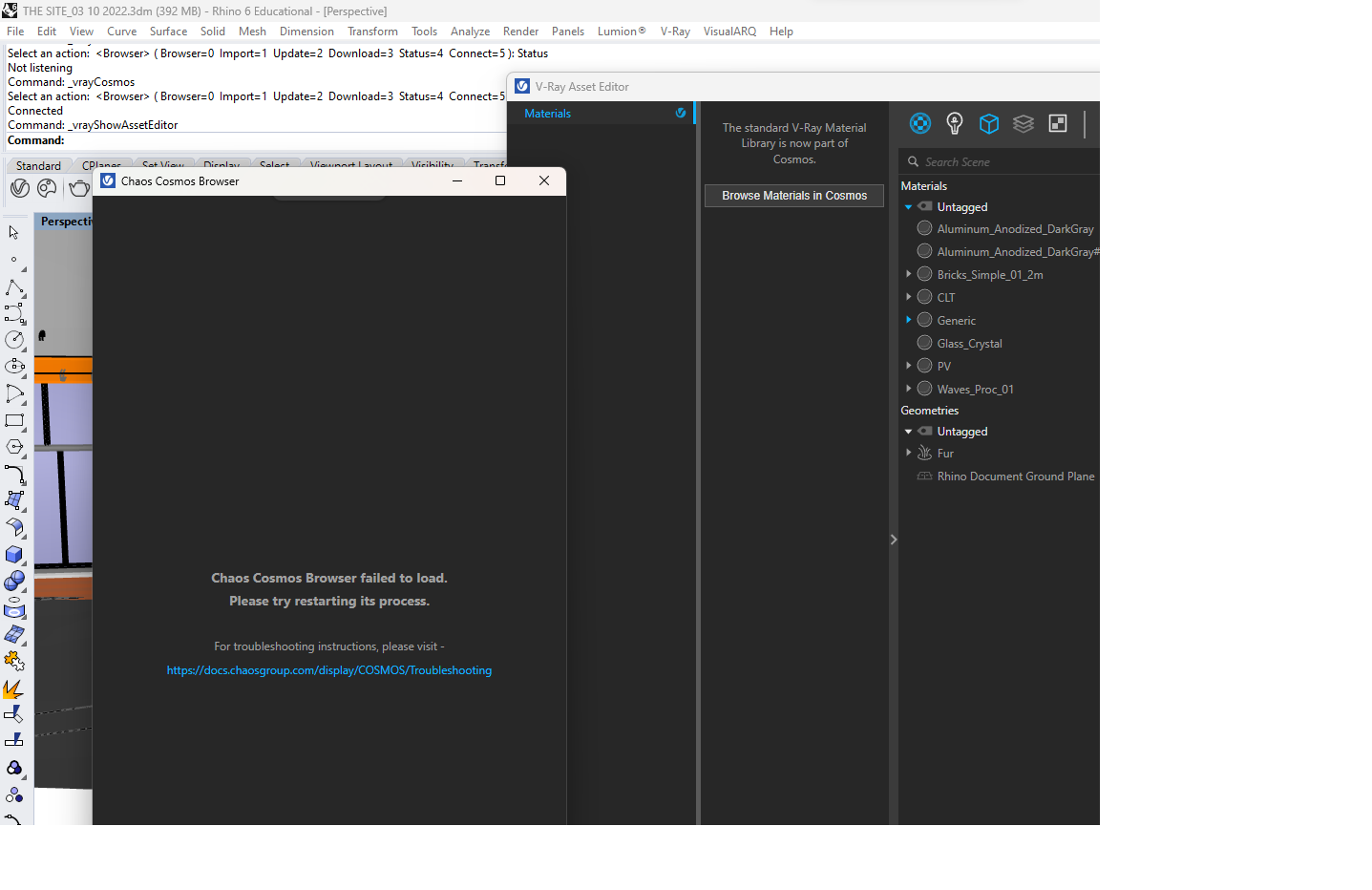Open the File menu

click(15, 32)
